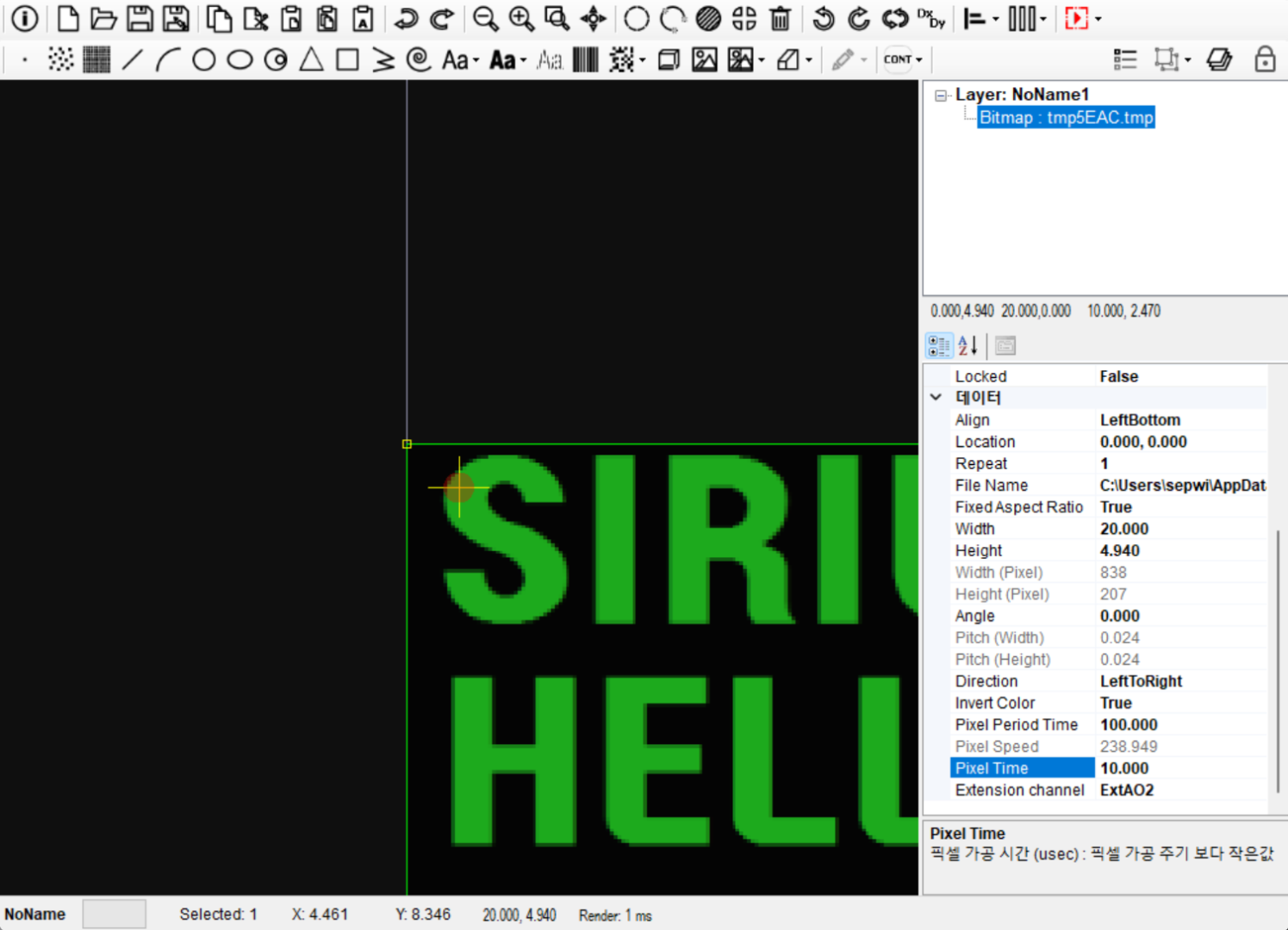Click the Locked property value False
This screenshot has height=930, width=1288.
click(1181, 376)
